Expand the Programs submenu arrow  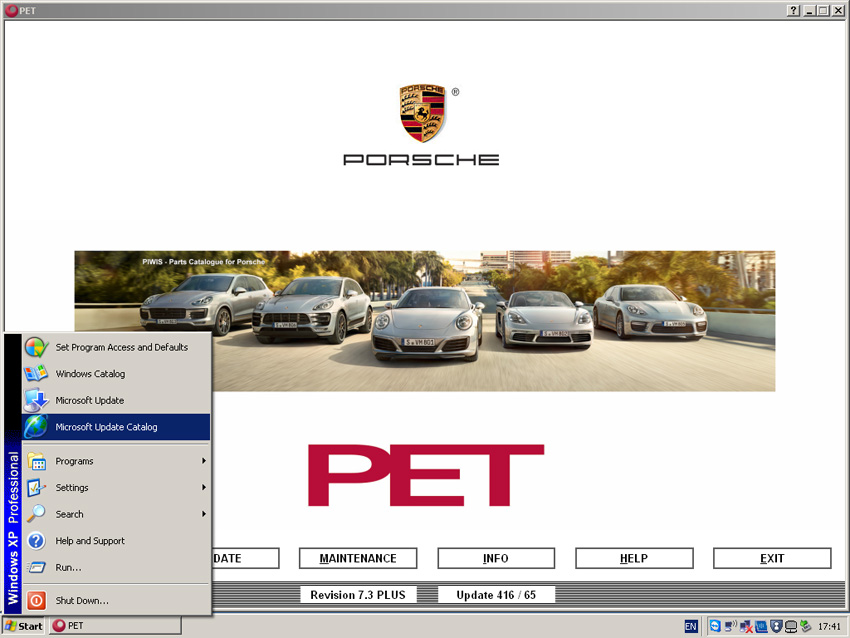click(204, 461)
